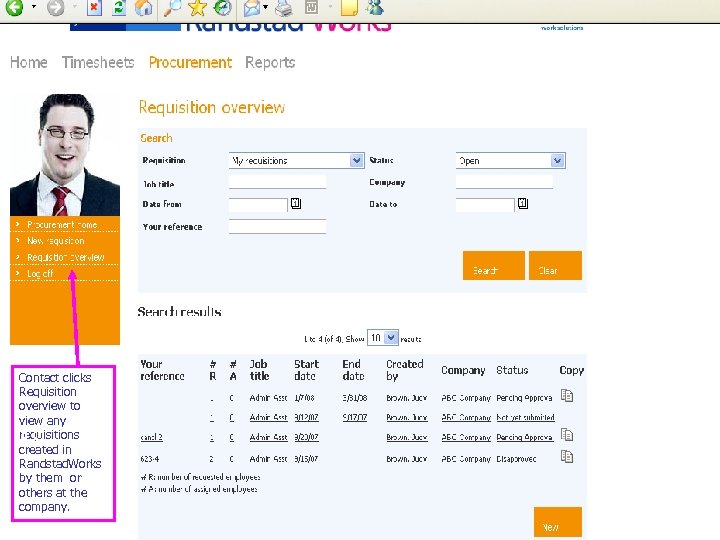Screen dimensions: 720x540
Task: Click the Stop loading page icon
Action: coord(94,7)
